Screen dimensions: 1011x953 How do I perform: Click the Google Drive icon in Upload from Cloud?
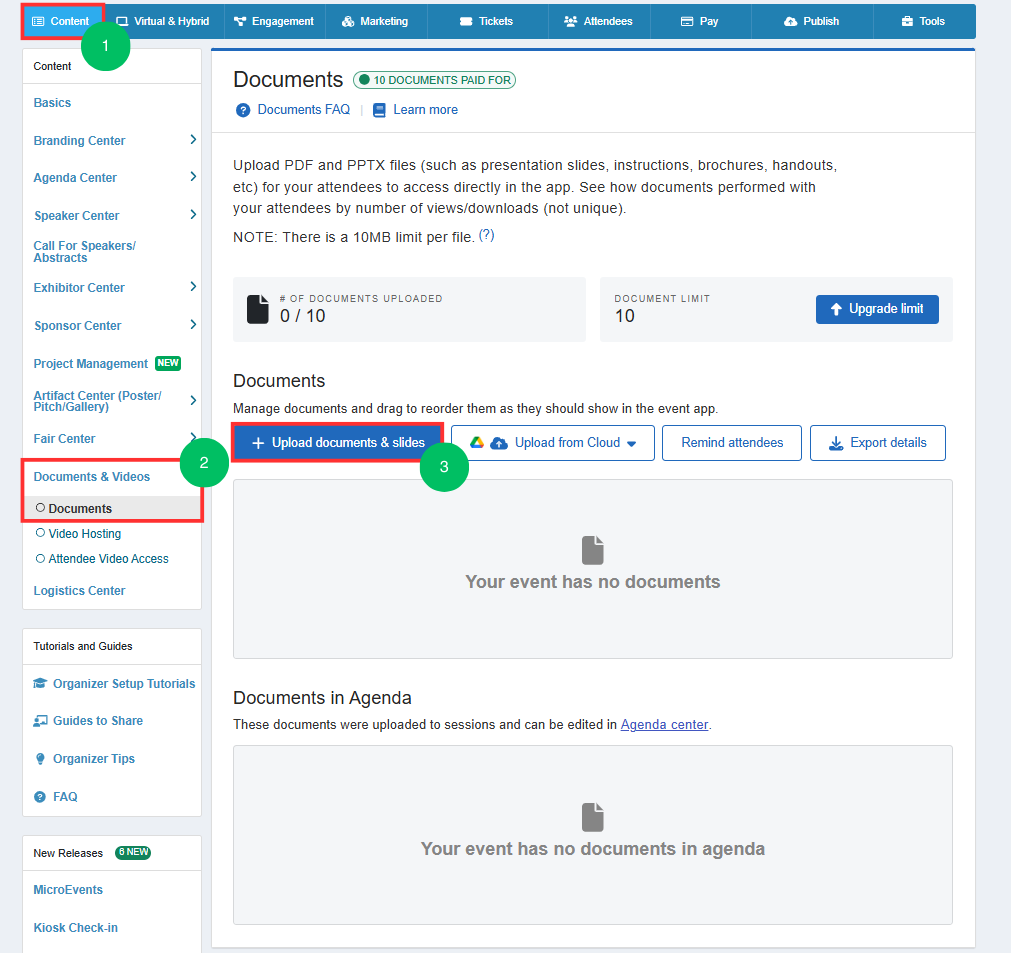(477, 443)
